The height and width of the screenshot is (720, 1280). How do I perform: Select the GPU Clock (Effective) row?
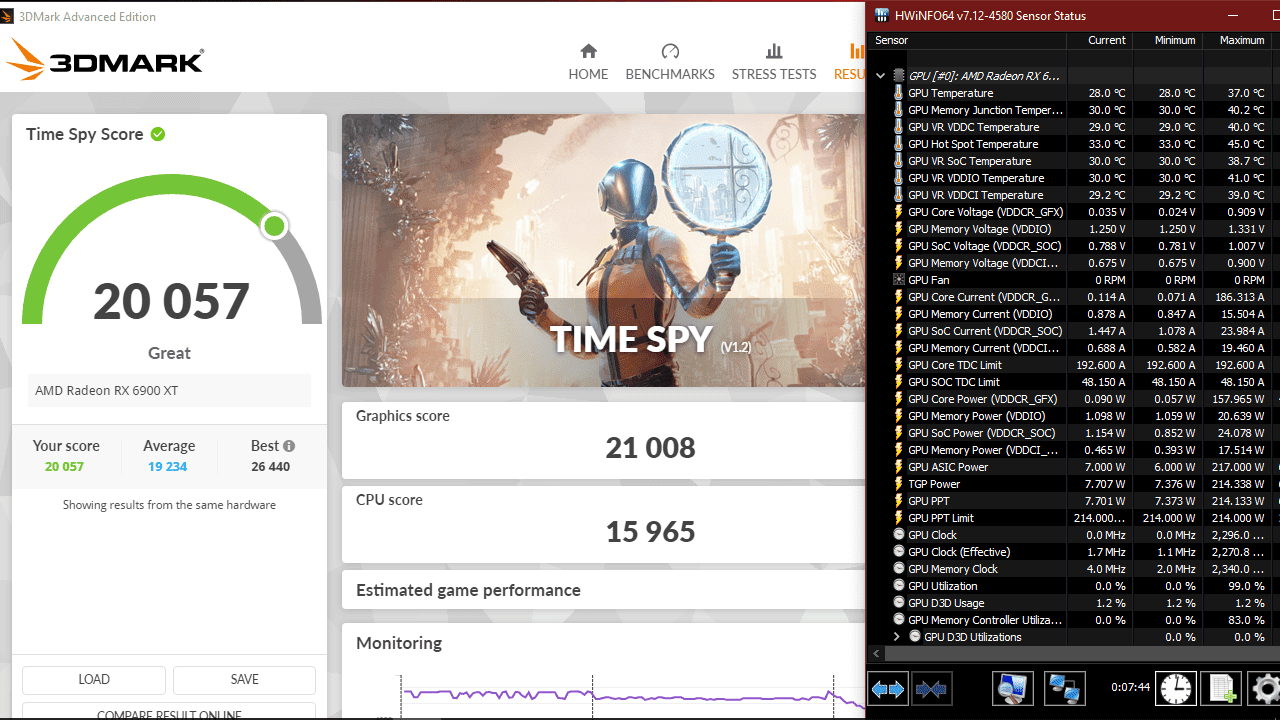[x=1074, y=552]
